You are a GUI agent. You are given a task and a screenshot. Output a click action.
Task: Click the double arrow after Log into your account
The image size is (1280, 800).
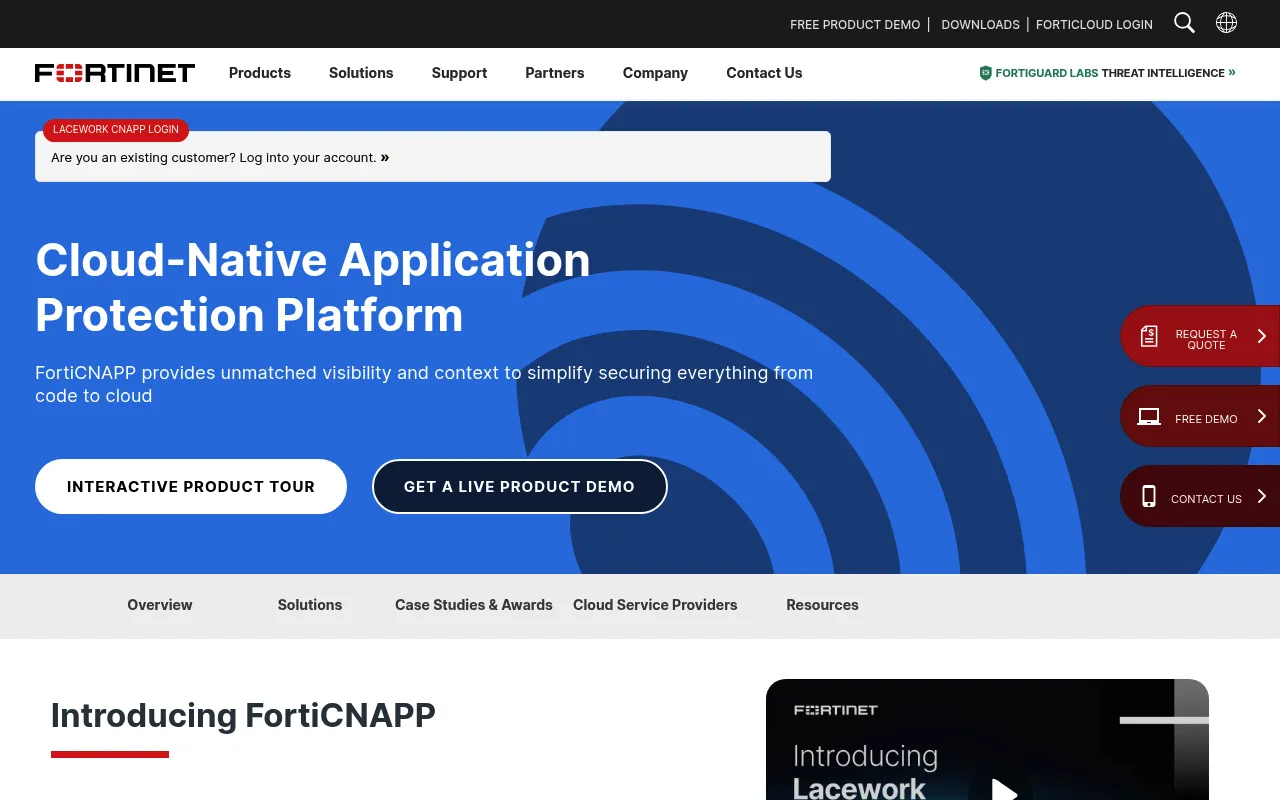click(x=385, y=157)
